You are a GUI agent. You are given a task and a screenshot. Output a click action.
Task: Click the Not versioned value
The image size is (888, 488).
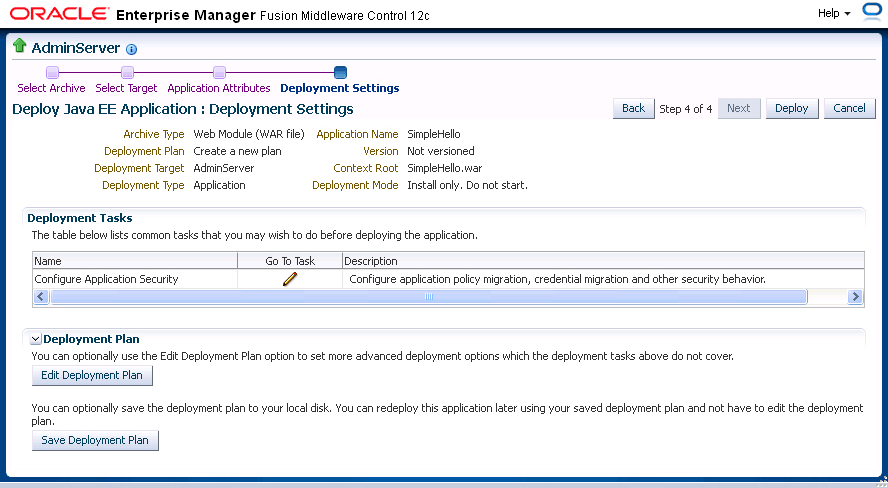pyautogui.click(x=441, y=151)
